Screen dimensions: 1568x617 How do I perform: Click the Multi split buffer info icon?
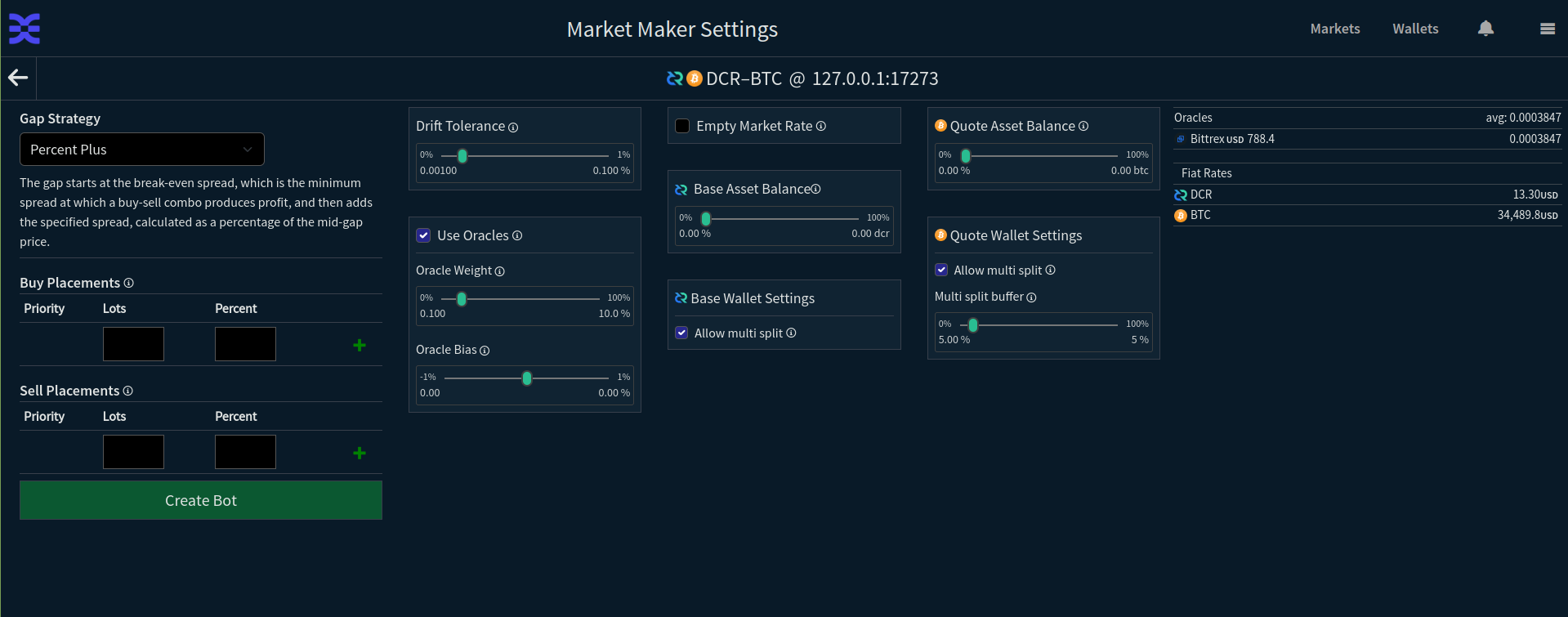[x=1031, y=297]
